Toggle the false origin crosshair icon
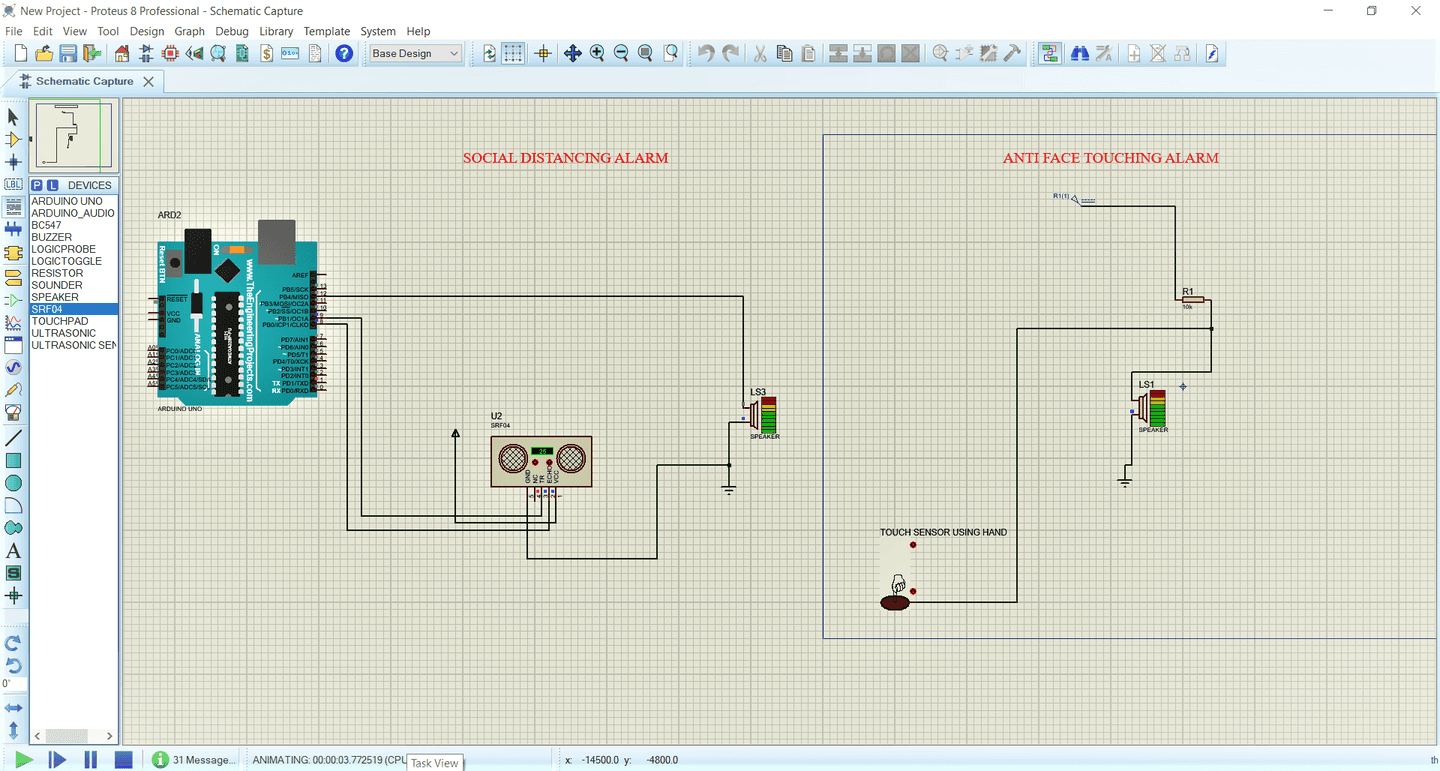 coord(543,54)
